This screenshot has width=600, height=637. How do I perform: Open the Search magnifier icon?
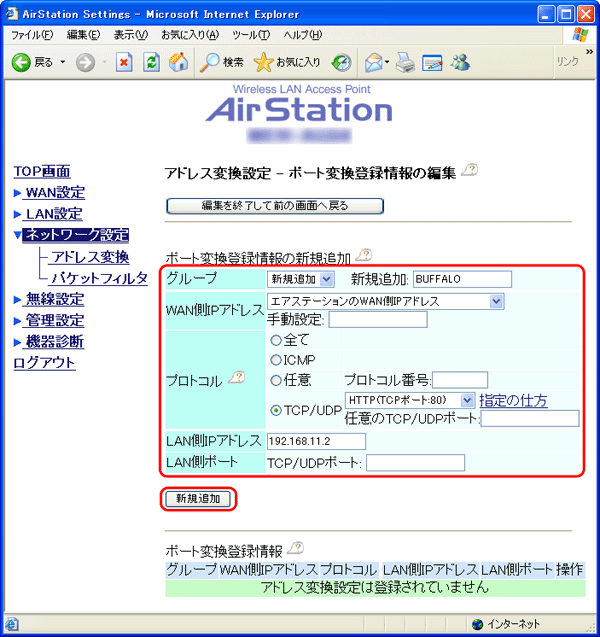pos(210,63)
